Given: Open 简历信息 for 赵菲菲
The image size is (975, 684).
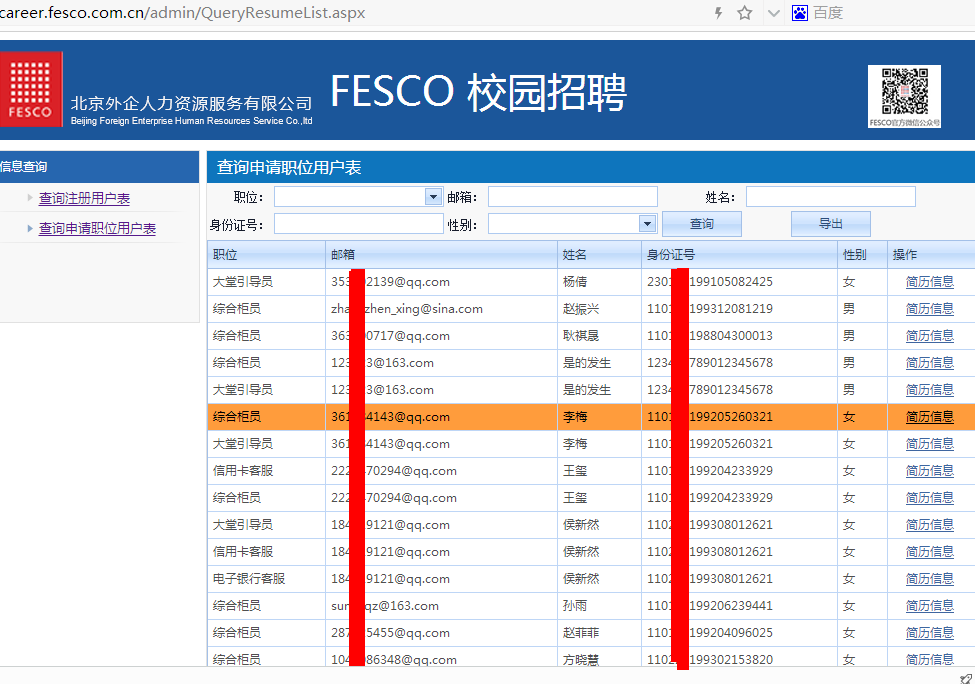Looking at the screenshot, I should click(930, 633).
